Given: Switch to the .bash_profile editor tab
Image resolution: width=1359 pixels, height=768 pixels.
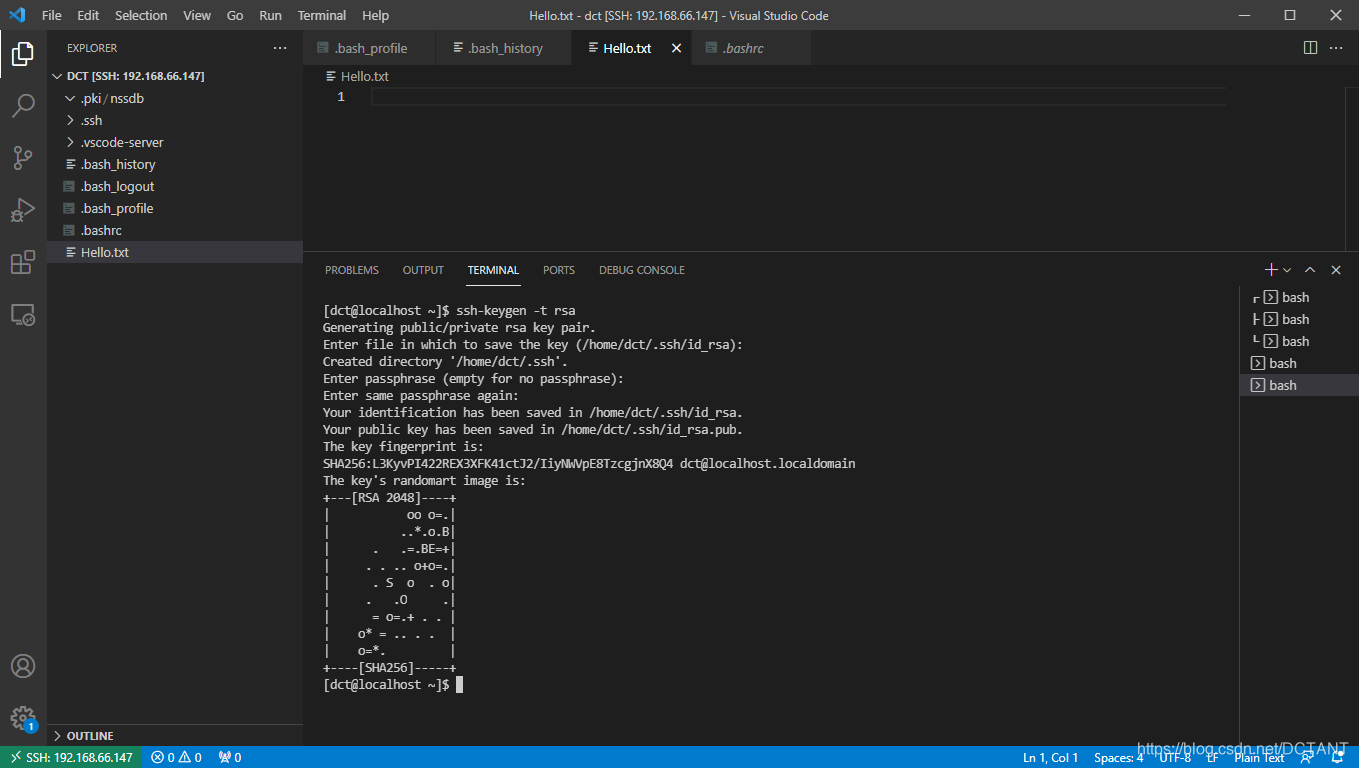Looking at the screenshot, I should [371, 48].
